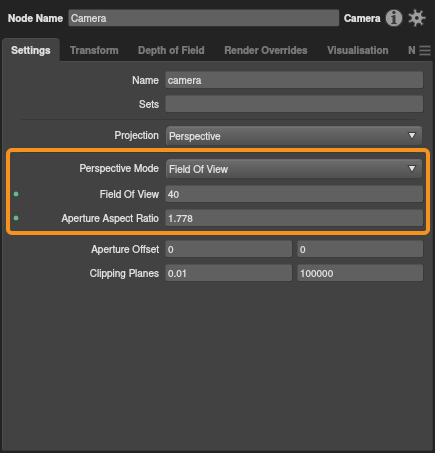Expand the Projection dropdown arrow

412,136
